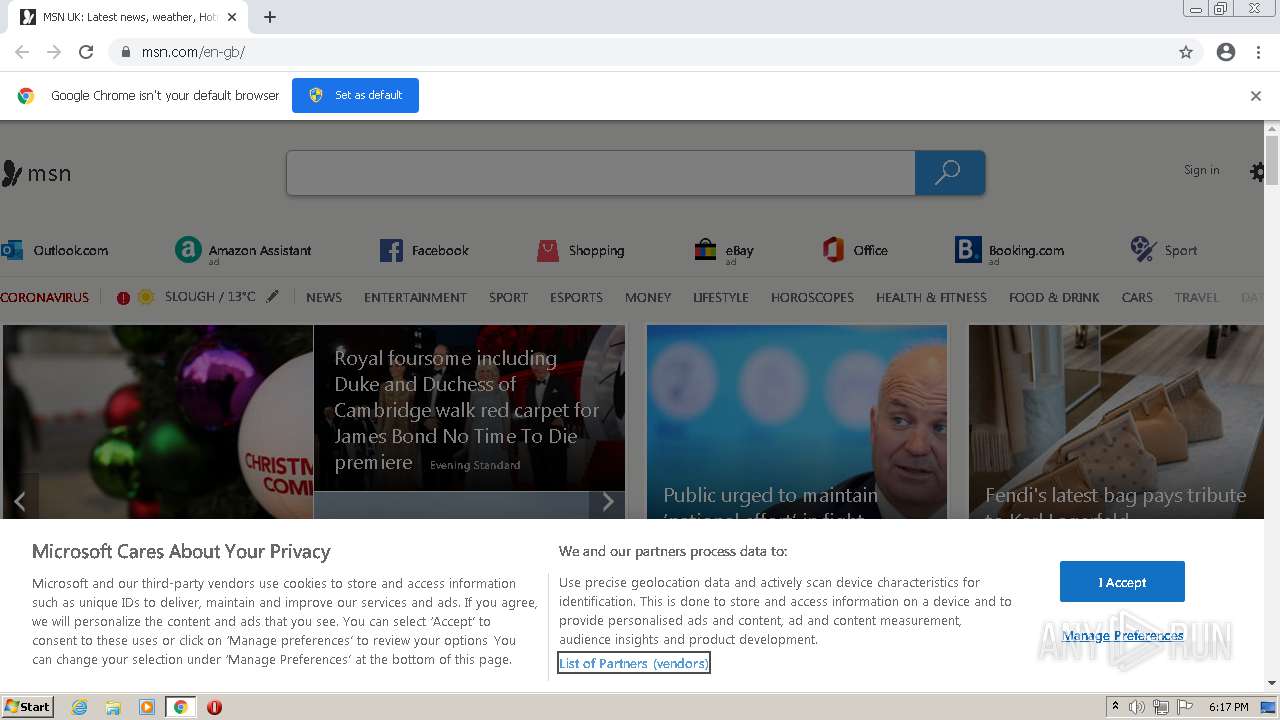Viewport: 1280px width, 720px height.
Task: Edit weather location with pencil icon
Action: [x=272, y=297]
